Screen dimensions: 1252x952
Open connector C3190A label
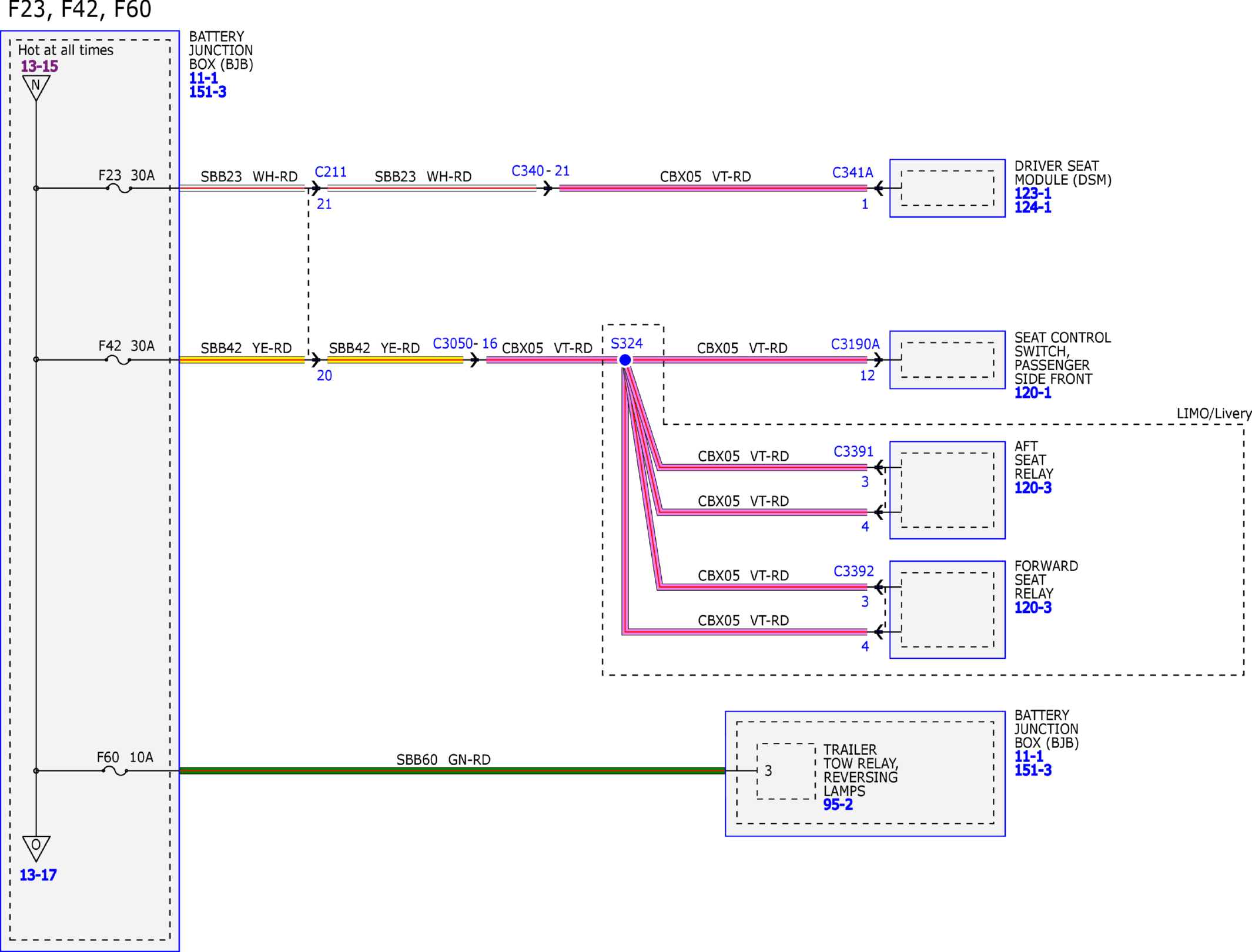855,344
